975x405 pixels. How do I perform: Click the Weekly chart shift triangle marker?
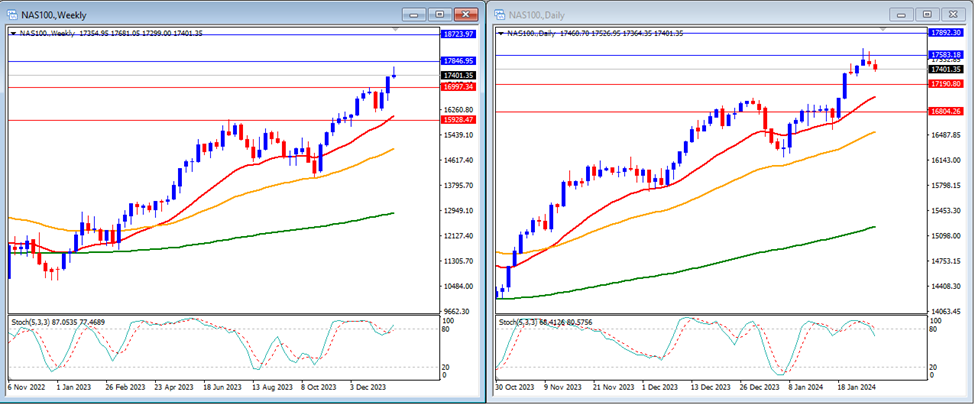tap(395, 29)
